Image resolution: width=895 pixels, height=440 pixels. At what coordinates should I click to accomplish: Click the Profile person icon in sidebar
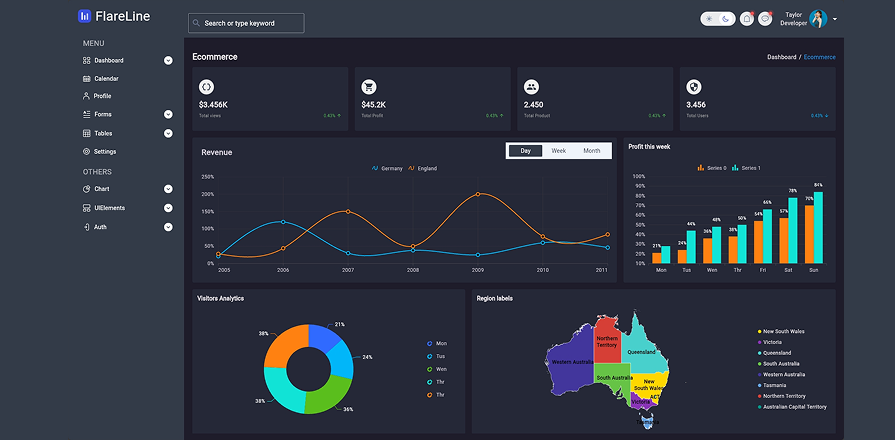click(87, 96)
